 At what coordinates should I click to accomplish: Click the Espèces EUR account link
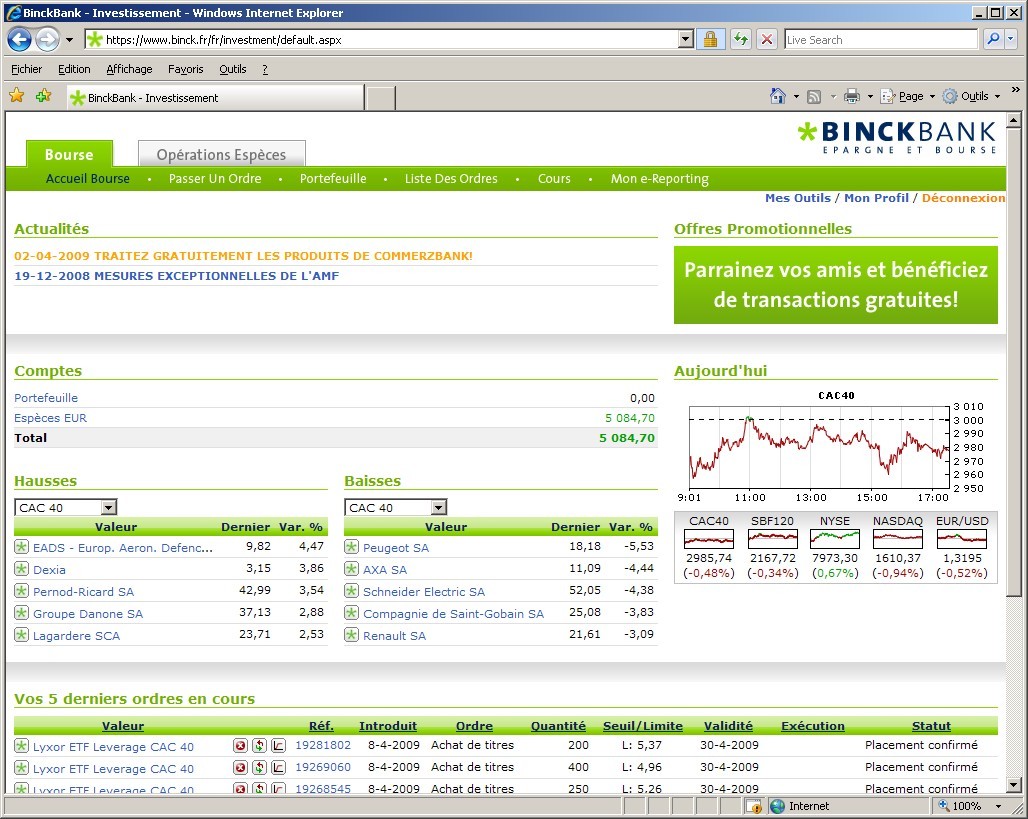[50, 418]
